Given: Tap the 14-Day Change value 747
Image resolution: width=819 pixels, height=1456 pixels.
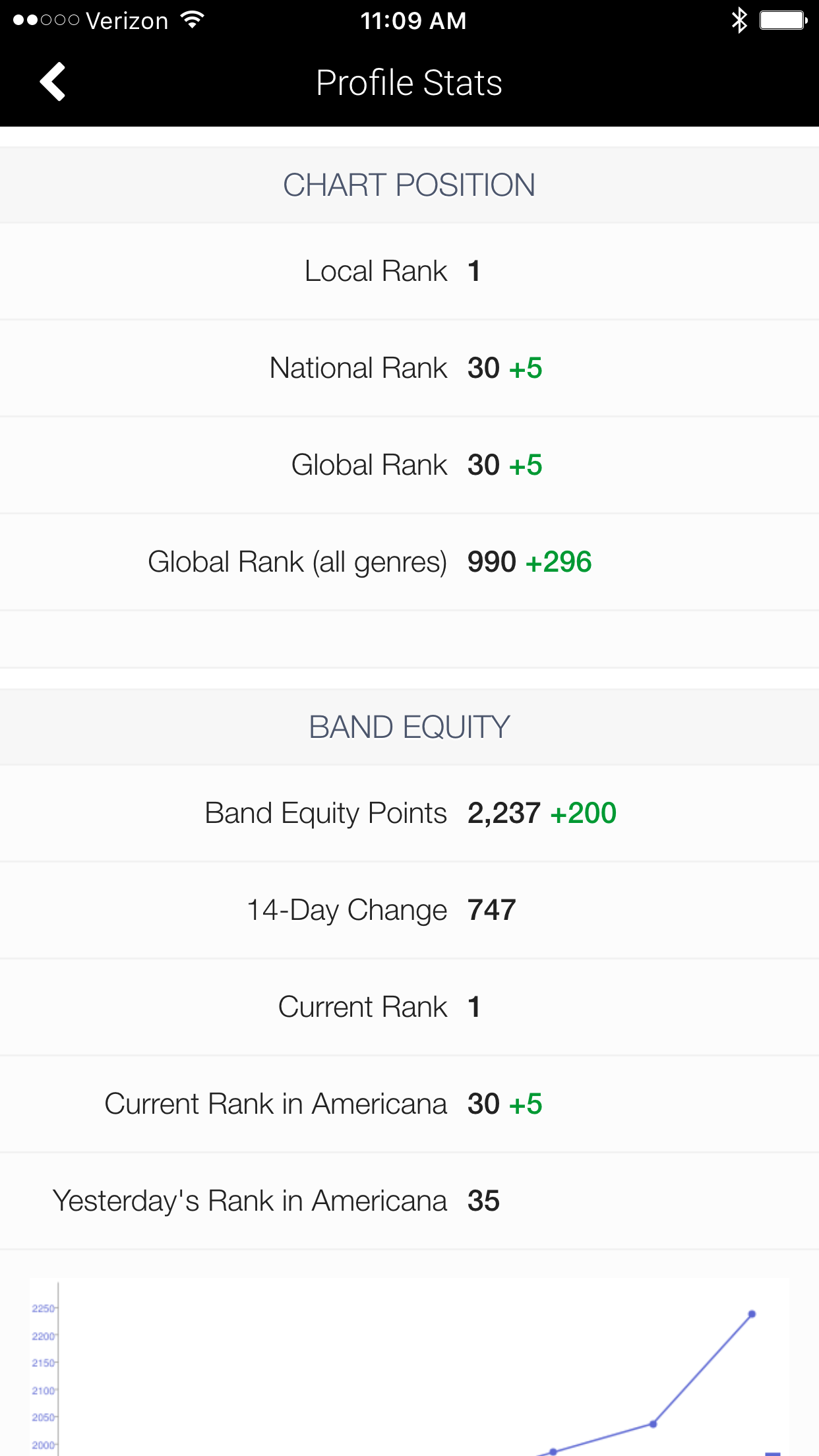Looking at the screenshot, I should (492, 910).
